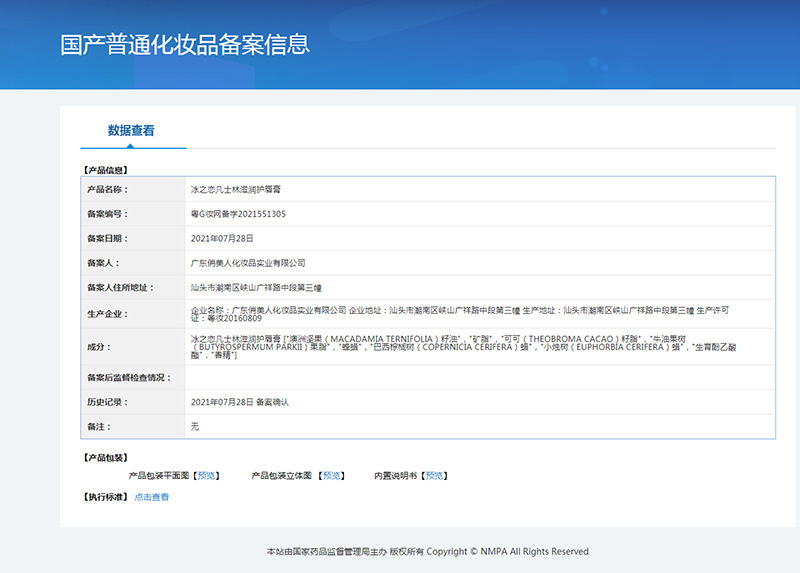Click 点击查看 link beside 执行标准

coord(151,497)
